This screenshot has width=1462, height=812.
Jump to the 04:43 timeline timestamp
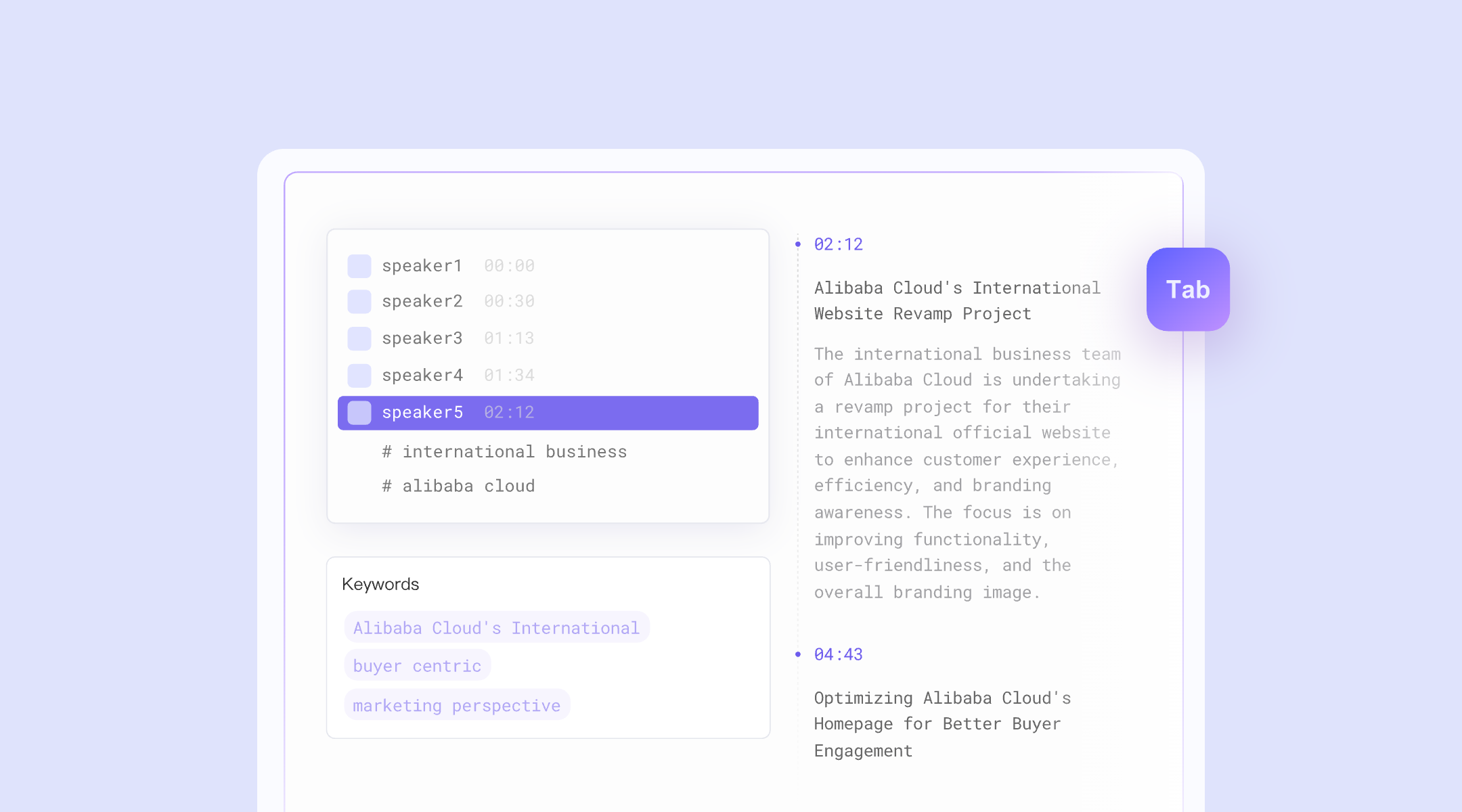pos(838,654)
